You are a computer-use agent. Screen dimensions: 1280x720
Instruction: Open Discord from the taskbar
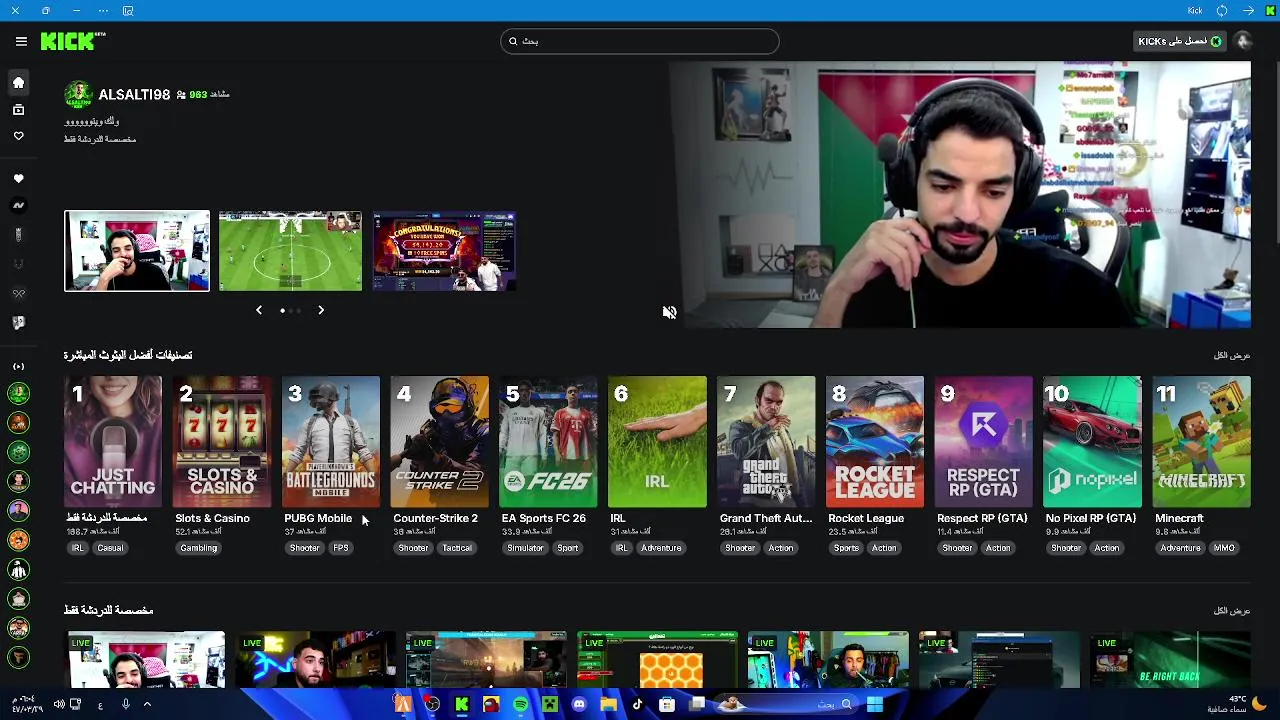tap(579, 705)
